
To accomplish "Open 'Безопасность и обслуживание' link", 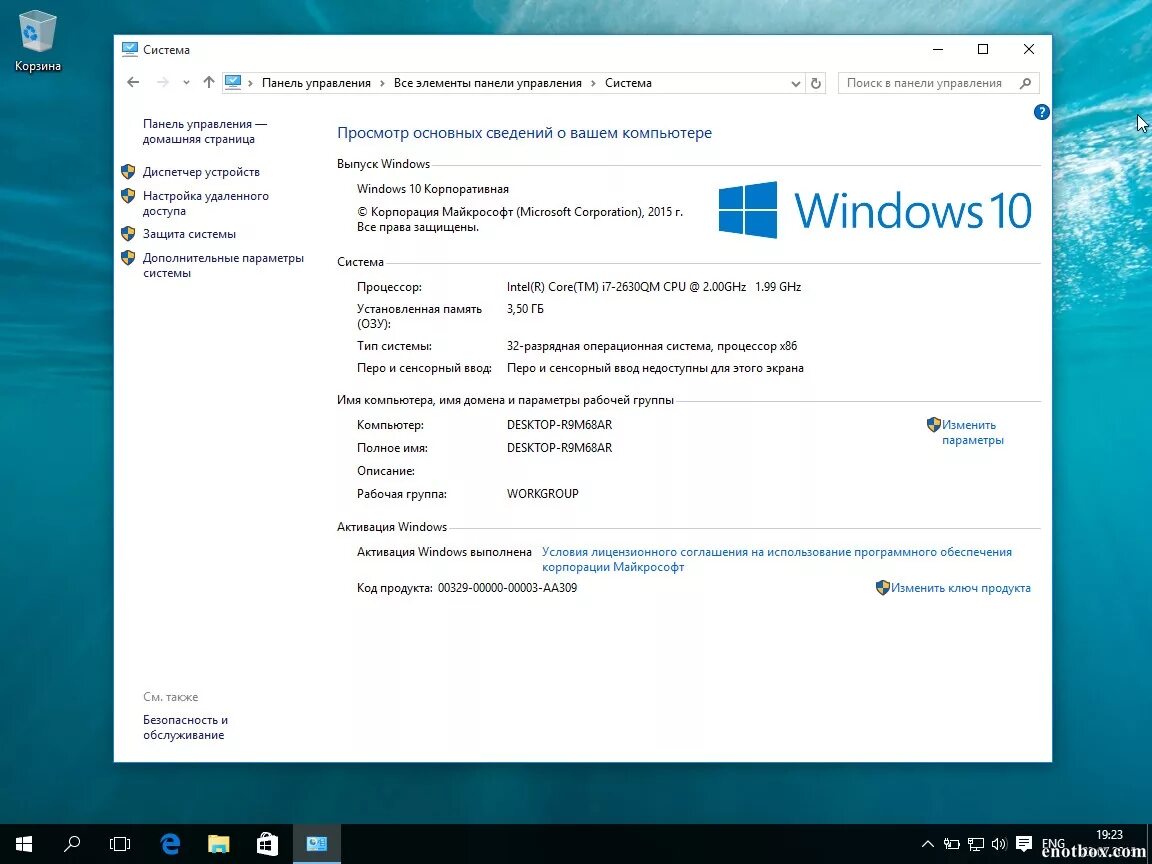I will click(x=185, y=727).
